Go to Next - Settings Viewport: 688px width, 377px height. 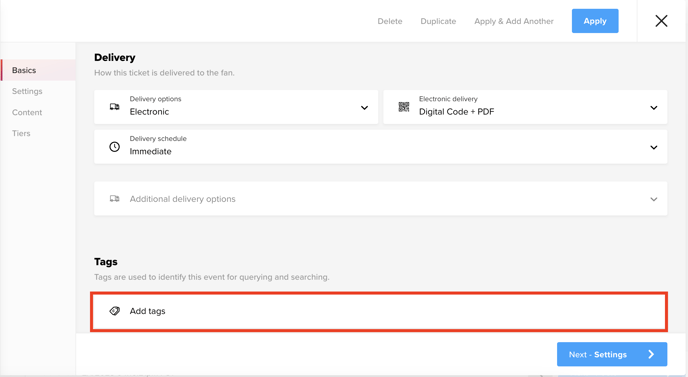[612, 354]
